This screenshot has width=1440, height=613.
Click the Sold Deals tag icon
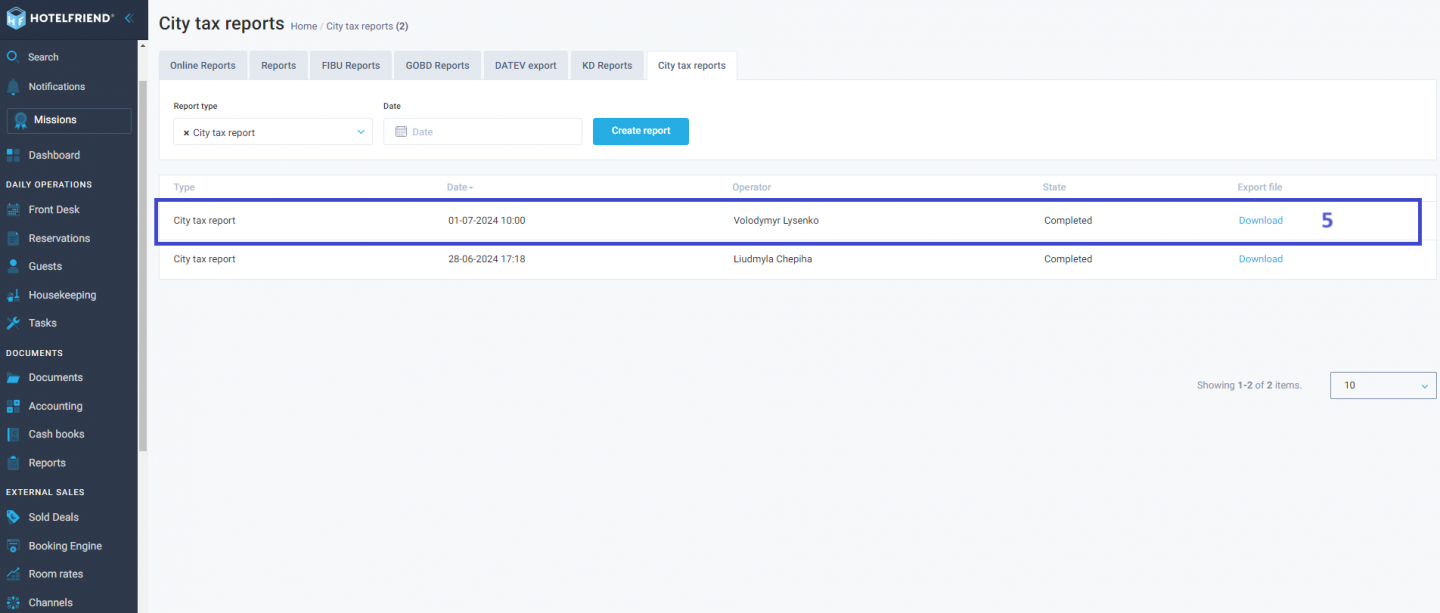tap(13, 517)
